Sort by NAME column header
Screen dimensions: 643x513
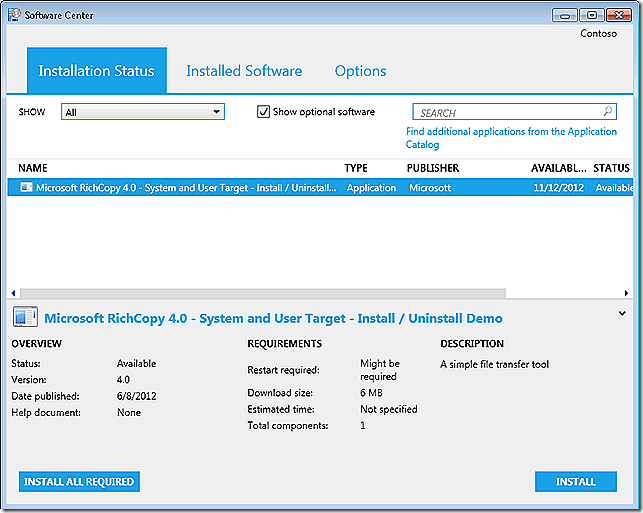33,168
